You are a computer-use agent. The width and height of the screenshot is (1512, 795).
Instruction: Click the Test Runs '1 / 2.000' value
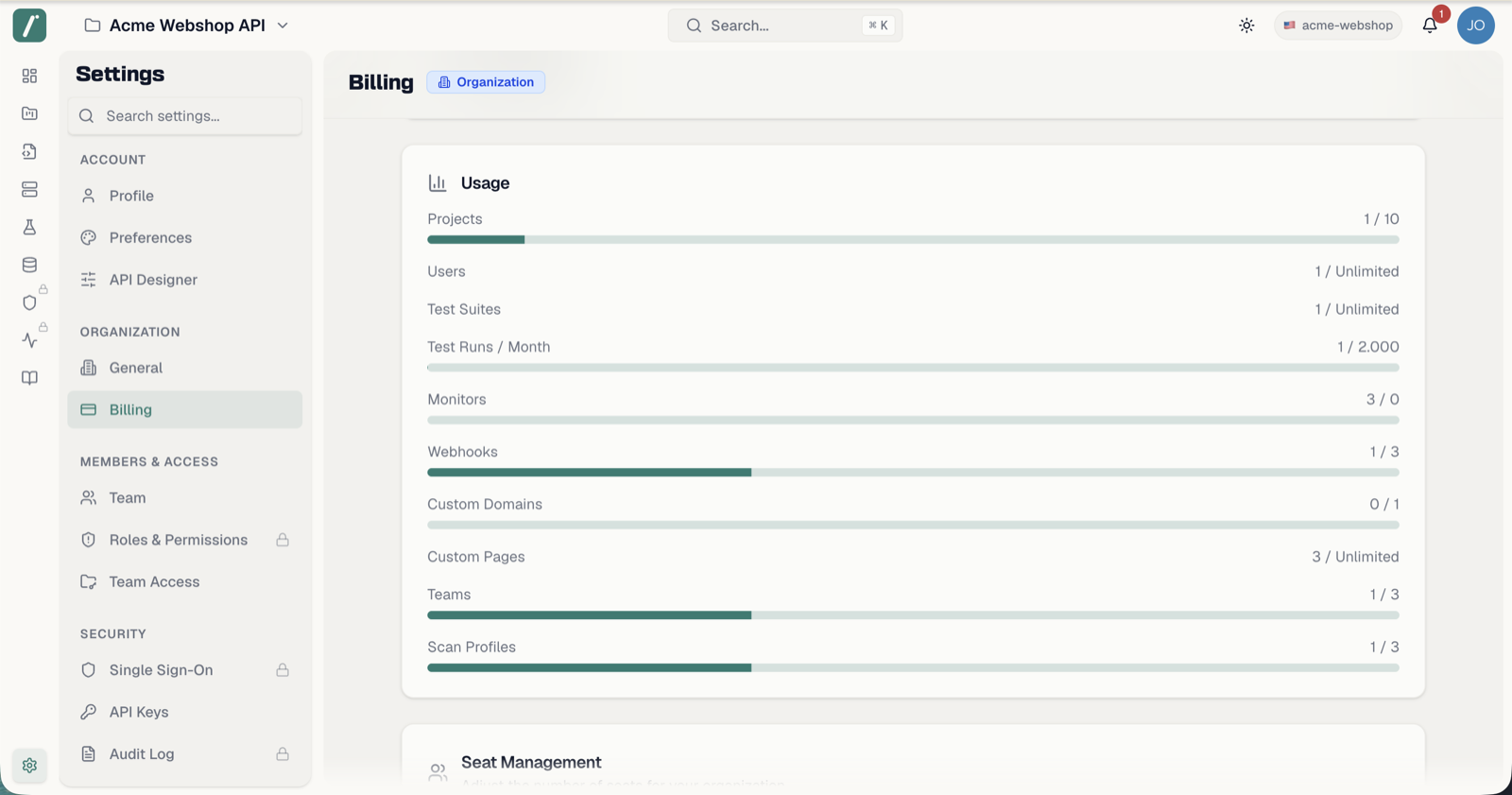[1367, 347]
